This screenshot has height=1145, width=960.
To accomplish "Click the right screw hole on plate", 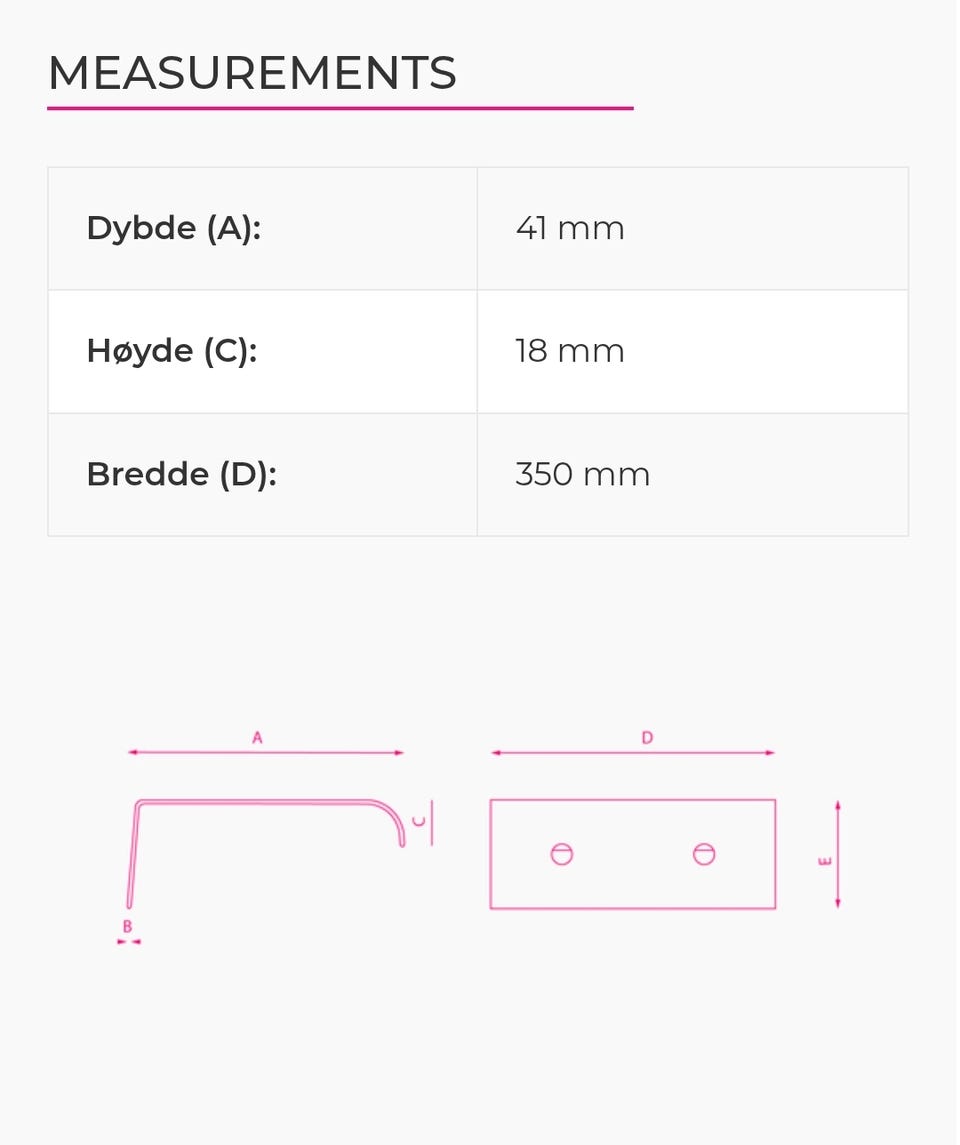I will click(x=704, y=854).
